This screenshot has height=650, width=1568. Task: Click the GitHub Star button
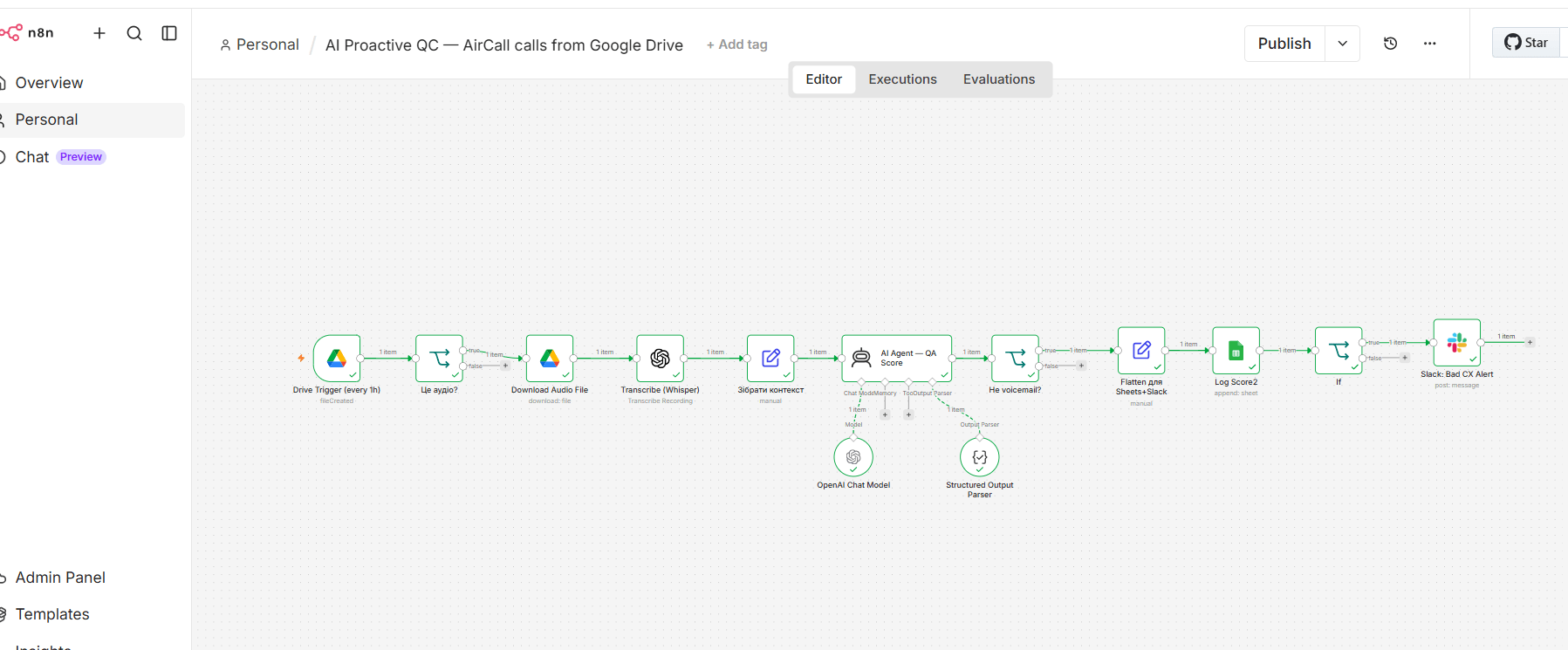[1528, 43]
